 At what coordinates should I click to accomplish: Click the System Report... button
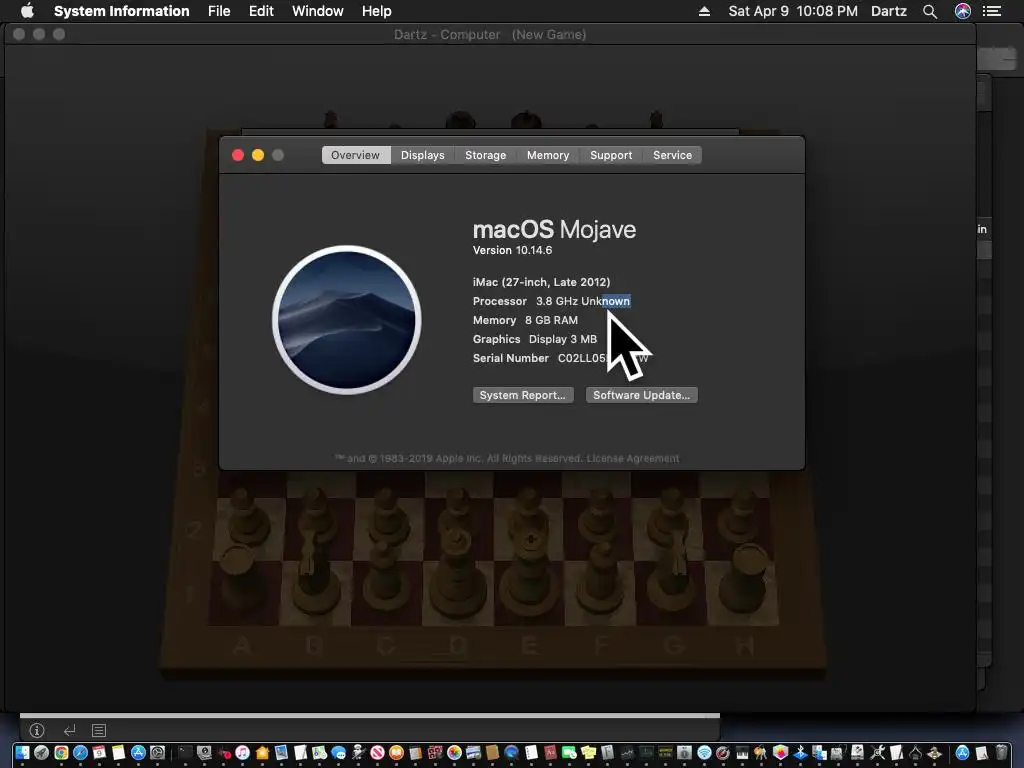point(523,395)
